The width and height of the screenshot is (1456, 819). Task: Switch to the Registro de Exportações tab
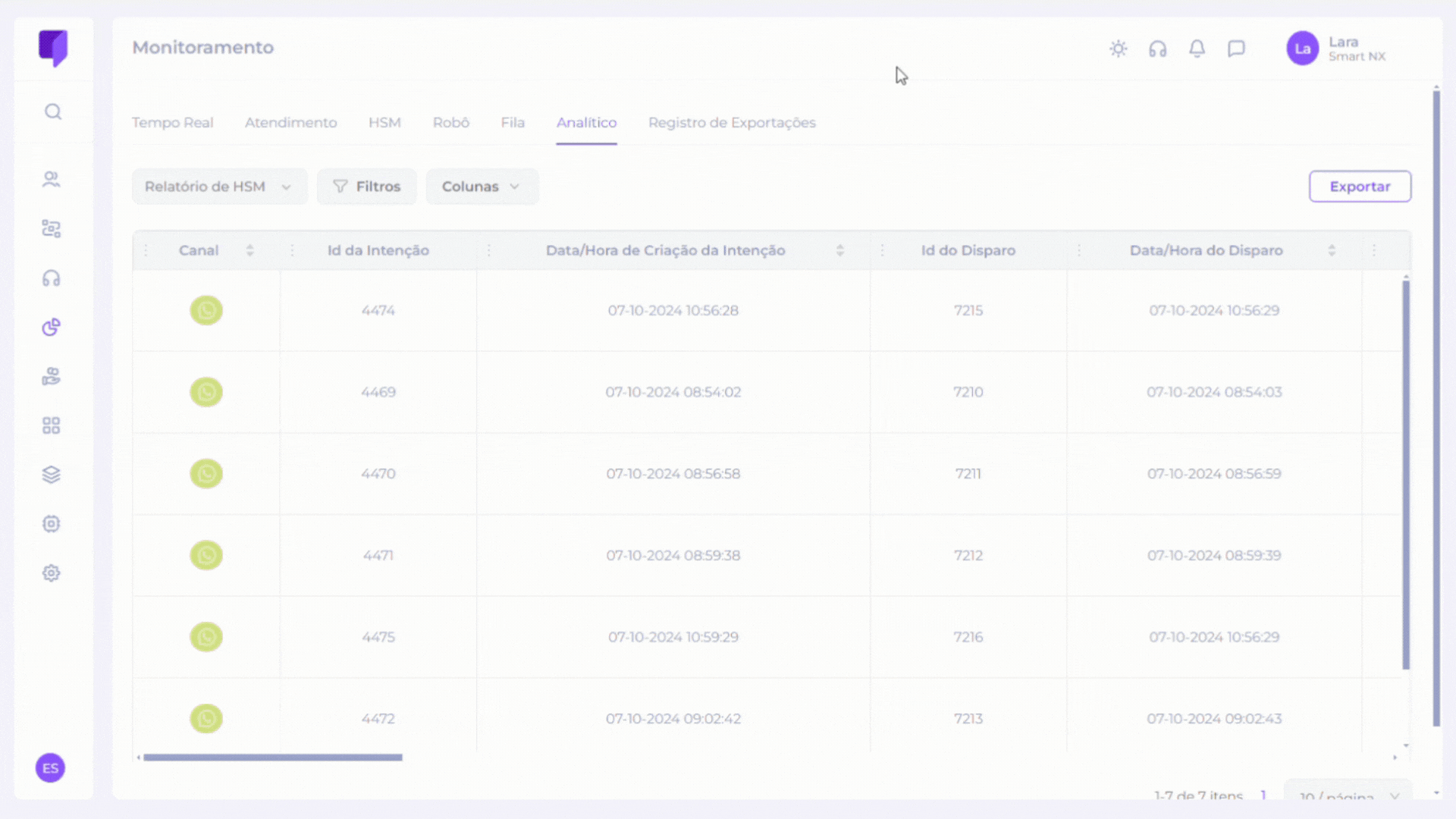(x=732, y=123)
